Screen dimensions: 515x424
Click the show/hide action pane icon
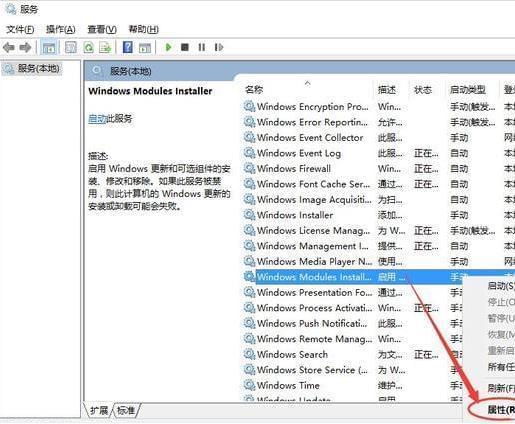(145, 47)
